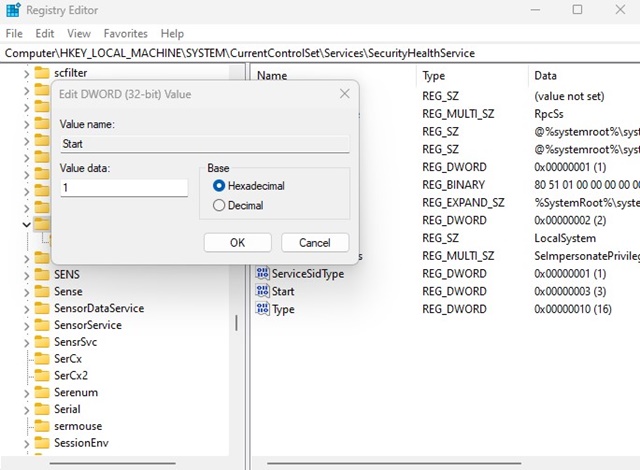The image size is (640, 470).
Task: Click the values pane horizontal scrollbar
Action: click(x=394, y=463)
